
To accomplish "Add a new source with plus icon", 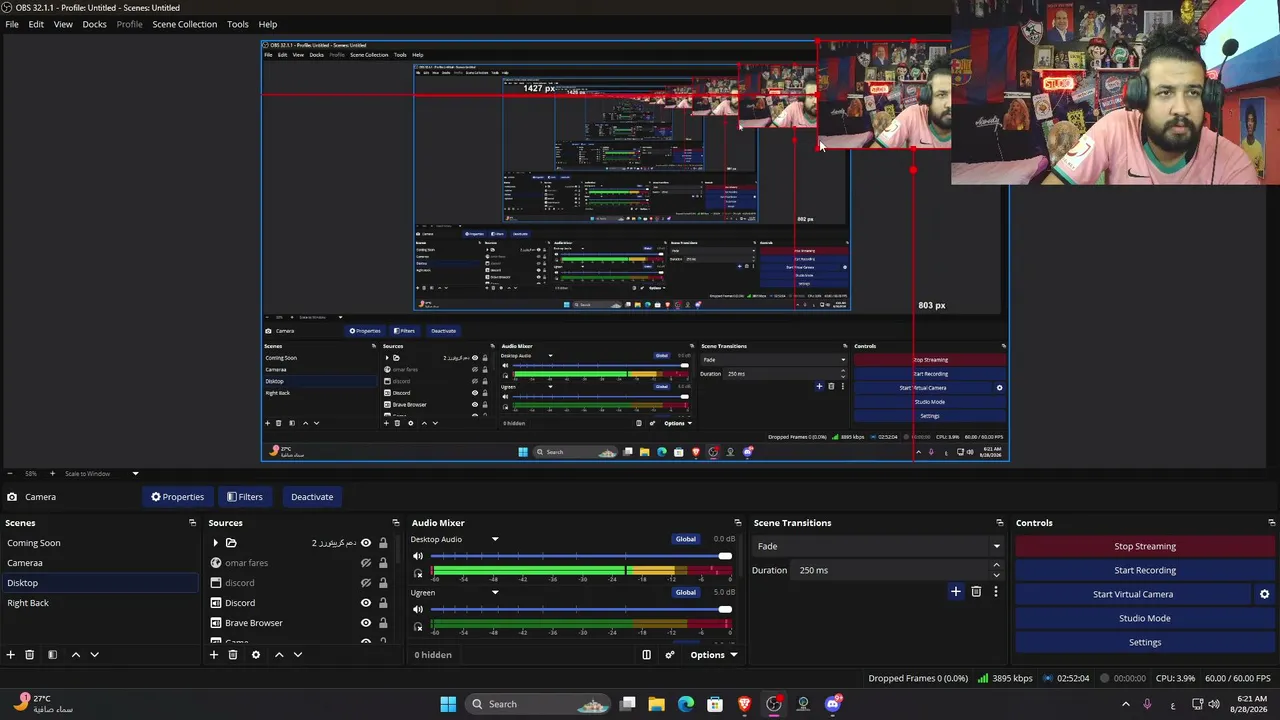I will click(x=213, y=655).
